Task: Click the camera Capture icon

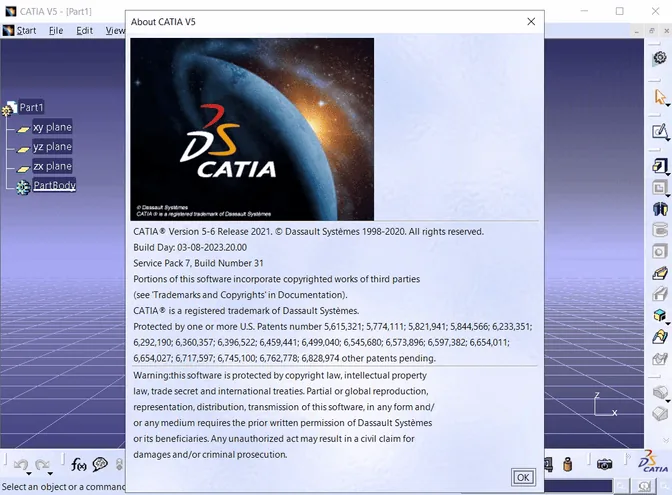Action: 604,464
